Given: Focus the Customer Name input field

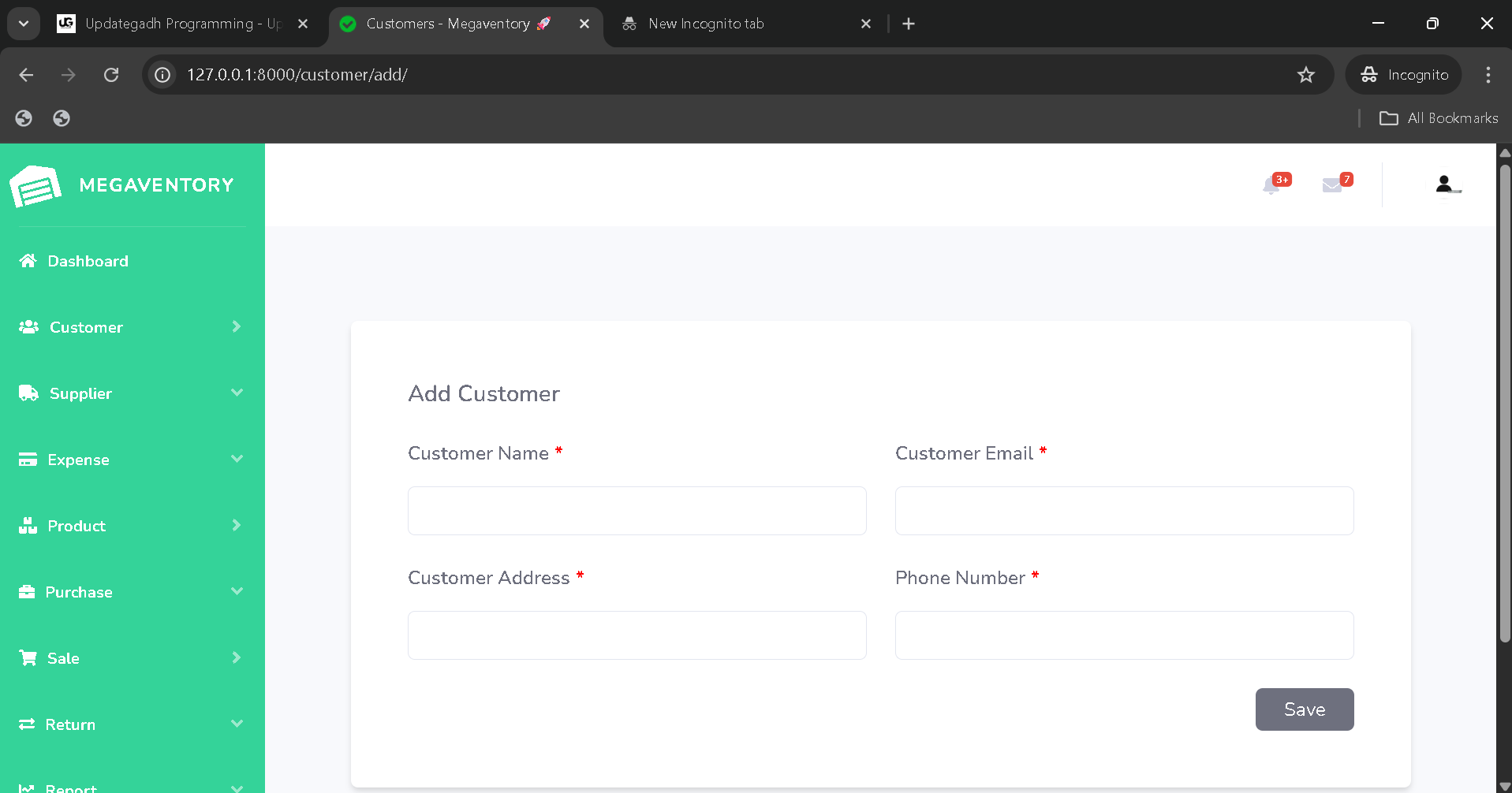Looking at the screenshot, I should pyautogui.click(x=637, y=511).
